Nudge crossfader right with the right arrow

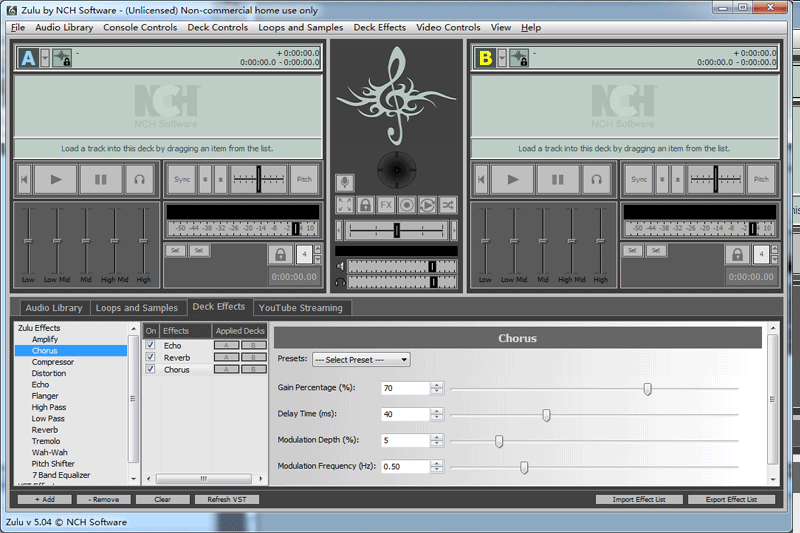(454, 230)
